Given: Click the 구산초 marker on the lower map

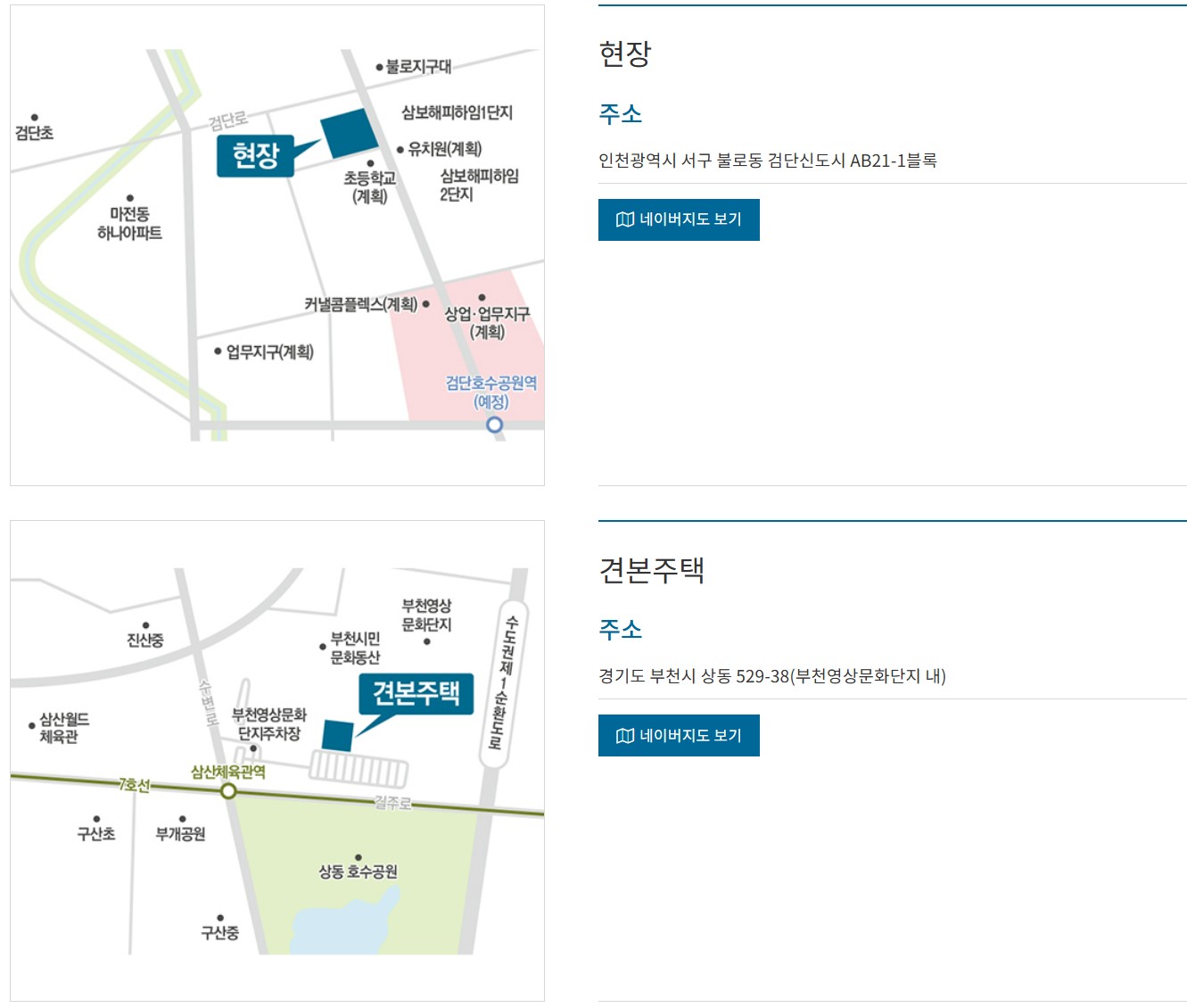Looking at the screenshot, I should (96, 817).
